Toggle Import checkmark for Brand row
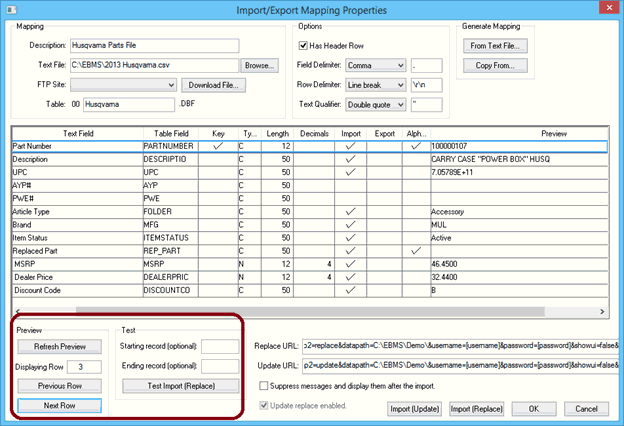Screen dimensions: 624x426 pyautogui.click(x=351, y=225)
